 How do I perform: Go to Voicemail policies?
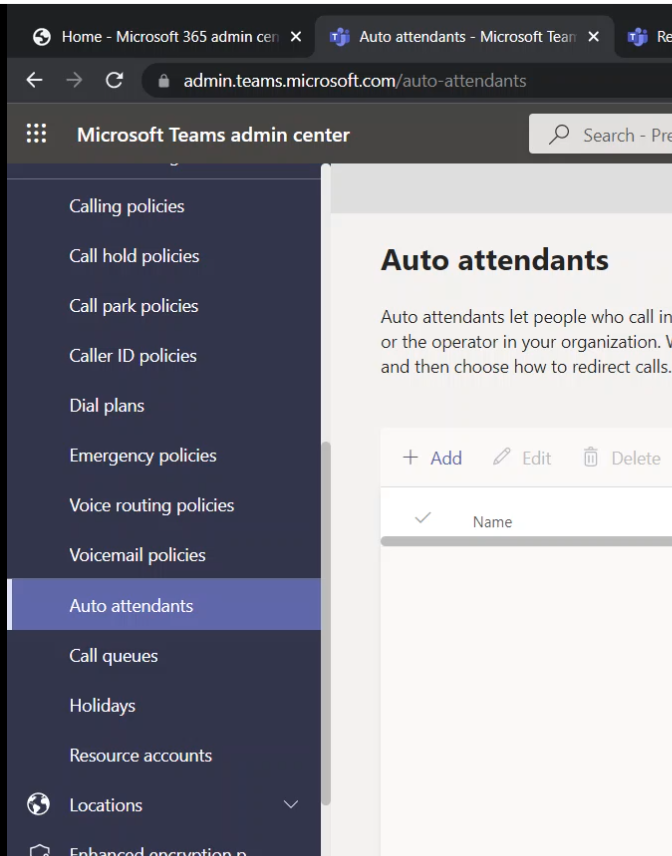(137, 556)
